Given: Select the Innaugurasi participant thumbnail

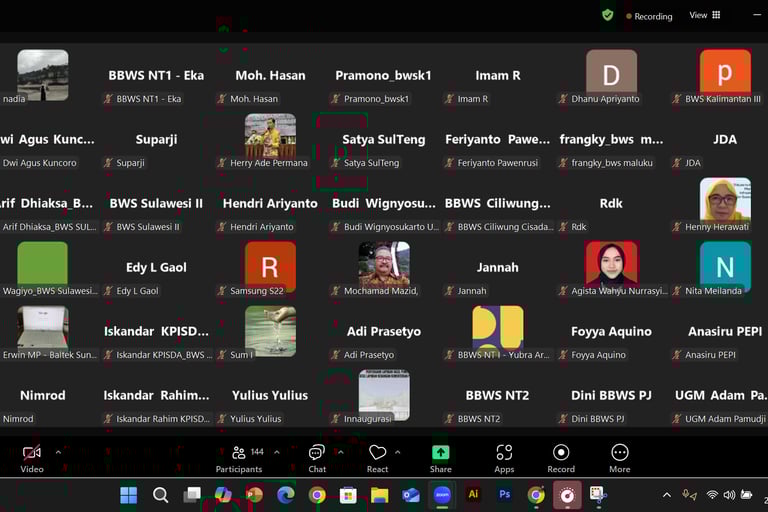Looking at the screenshot, I should coord(384,394).
